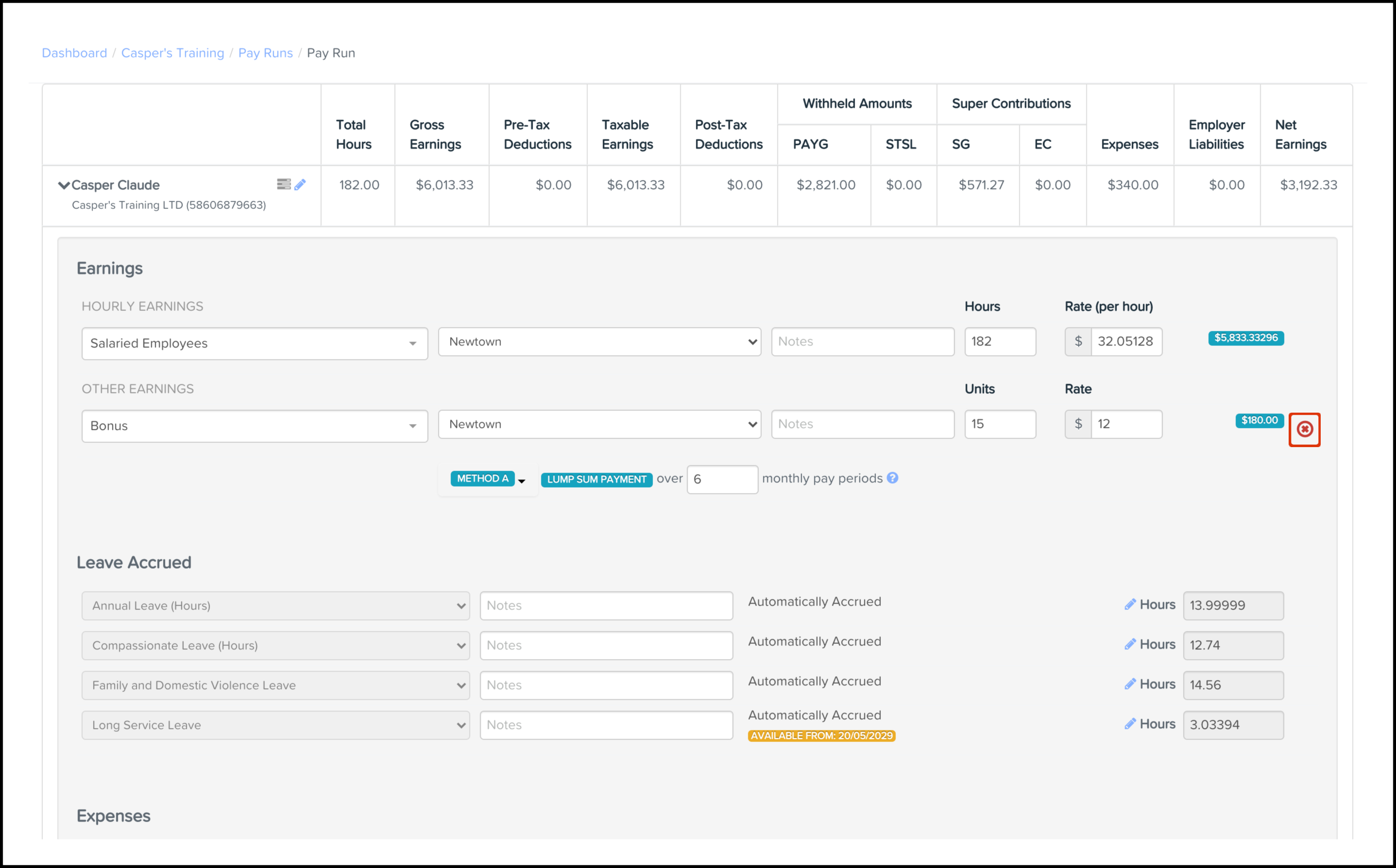Click the hourly earnings Hours field

(x=1000, y=342)
